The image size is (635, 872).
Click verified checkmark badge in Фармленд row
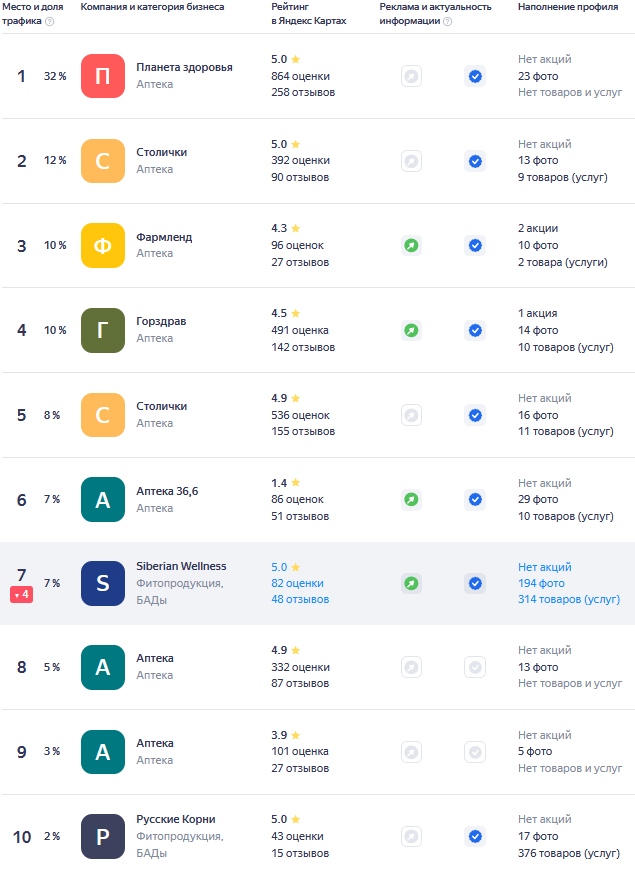(475, 245)
